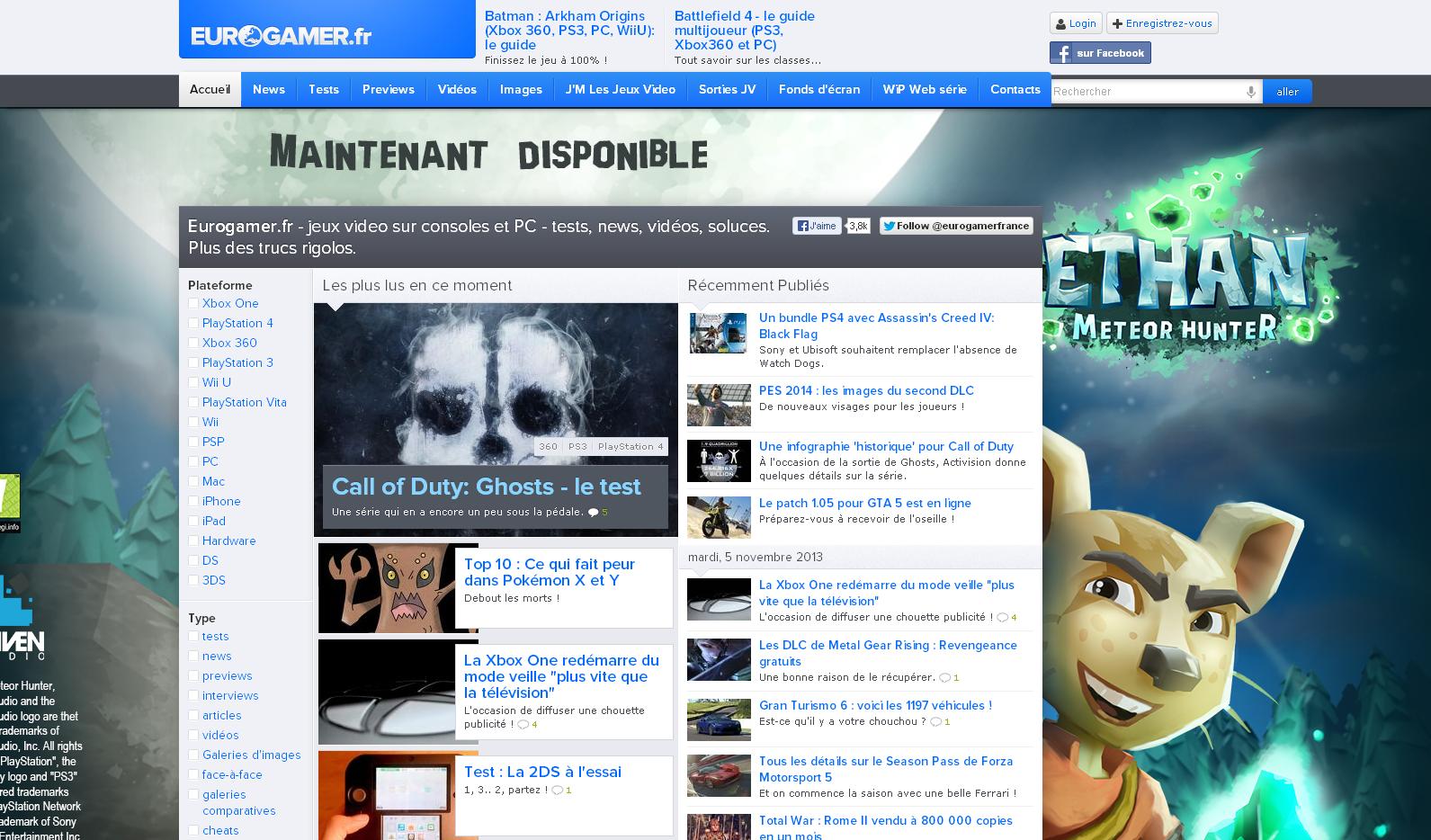This screenshot has width=1431, height=840.
Task: Click comment bubble on Metal Gear Rising DLC
Action: point(944,677)
